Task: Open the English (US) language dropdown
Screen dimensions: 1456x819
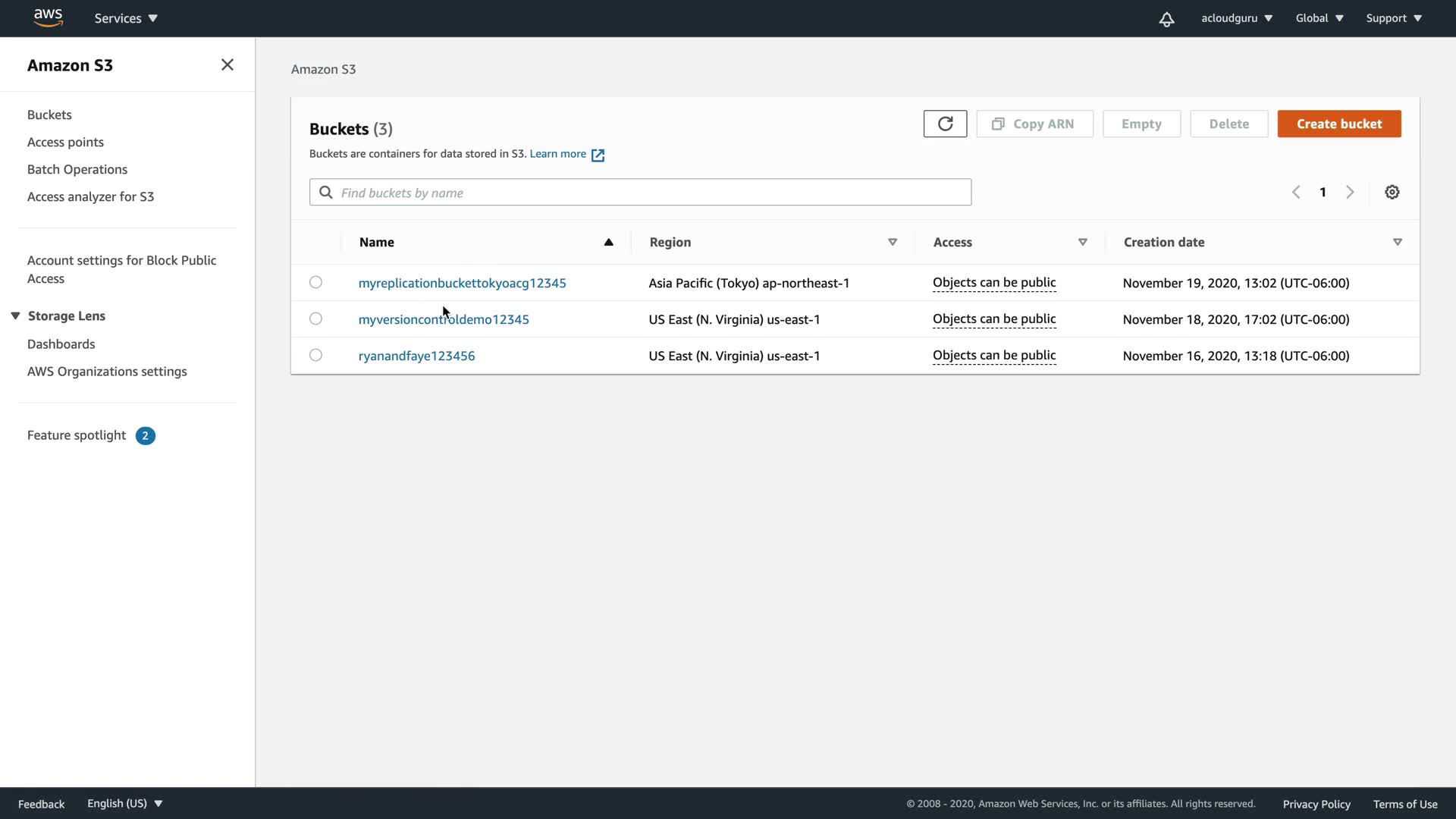Action: point(124,803)
